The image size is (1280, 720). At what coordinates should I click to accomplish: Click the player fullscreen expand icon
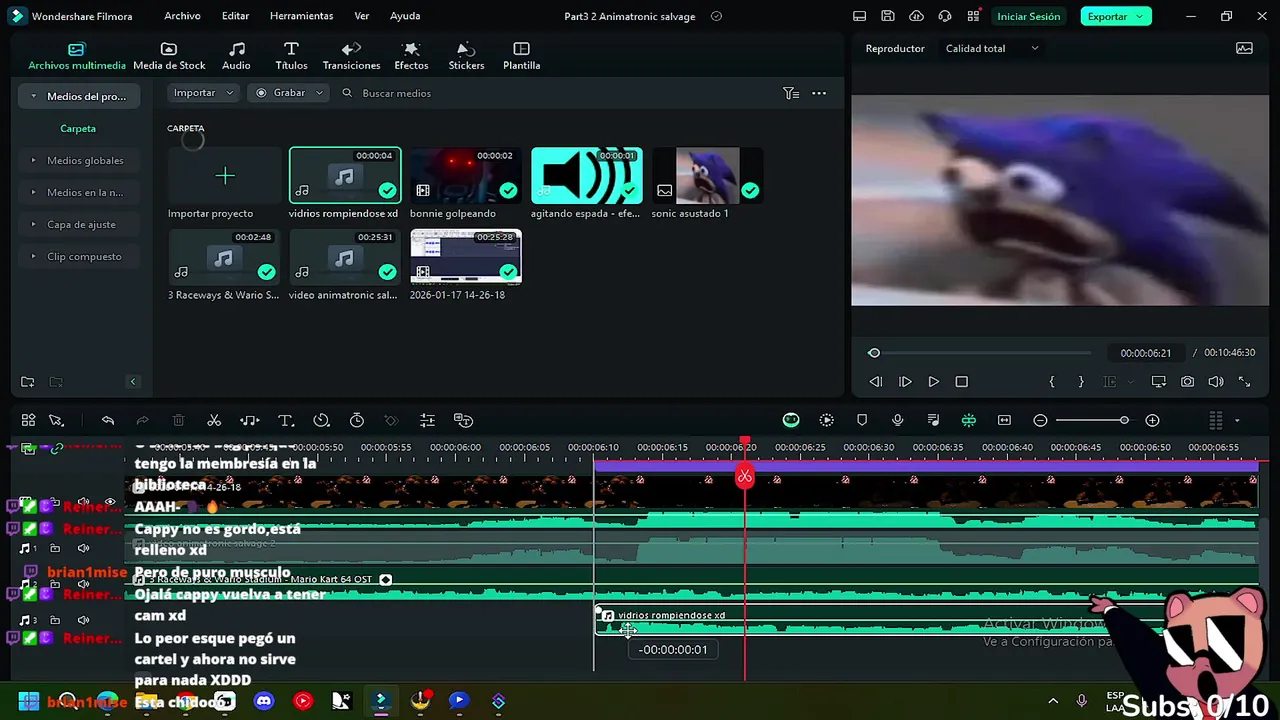pyautogui.click(x=1244, y=382)
